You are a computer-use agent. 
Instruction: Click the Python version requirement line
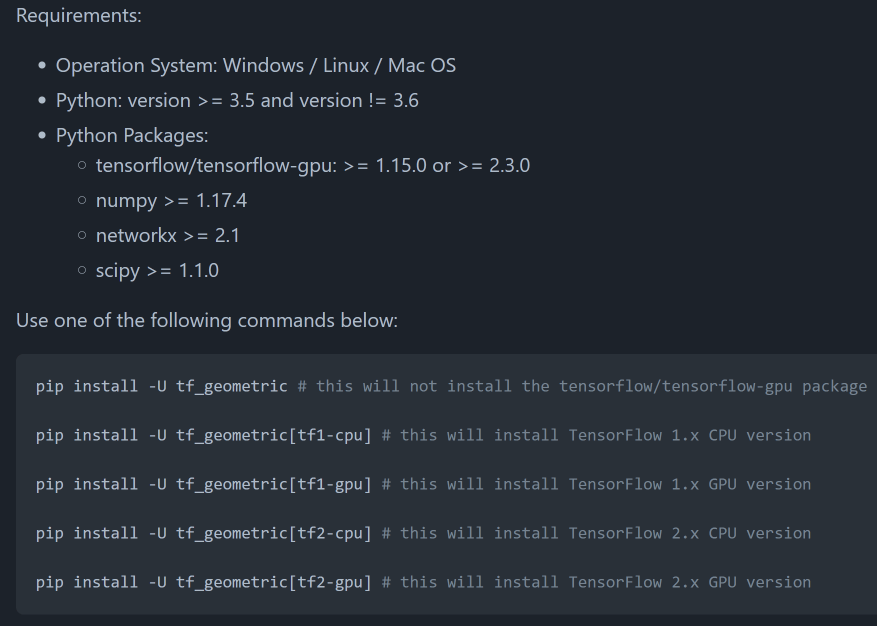tap(237, 101)
